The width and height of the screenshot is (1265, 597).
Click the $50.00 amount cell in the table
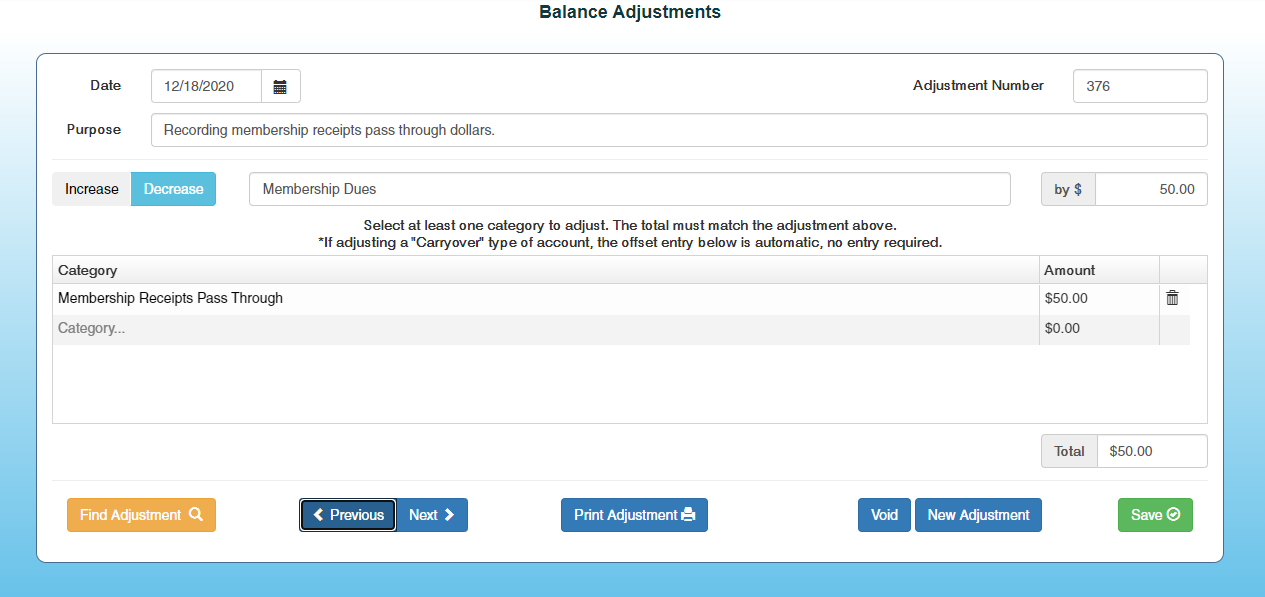(x=1098, y=298)
